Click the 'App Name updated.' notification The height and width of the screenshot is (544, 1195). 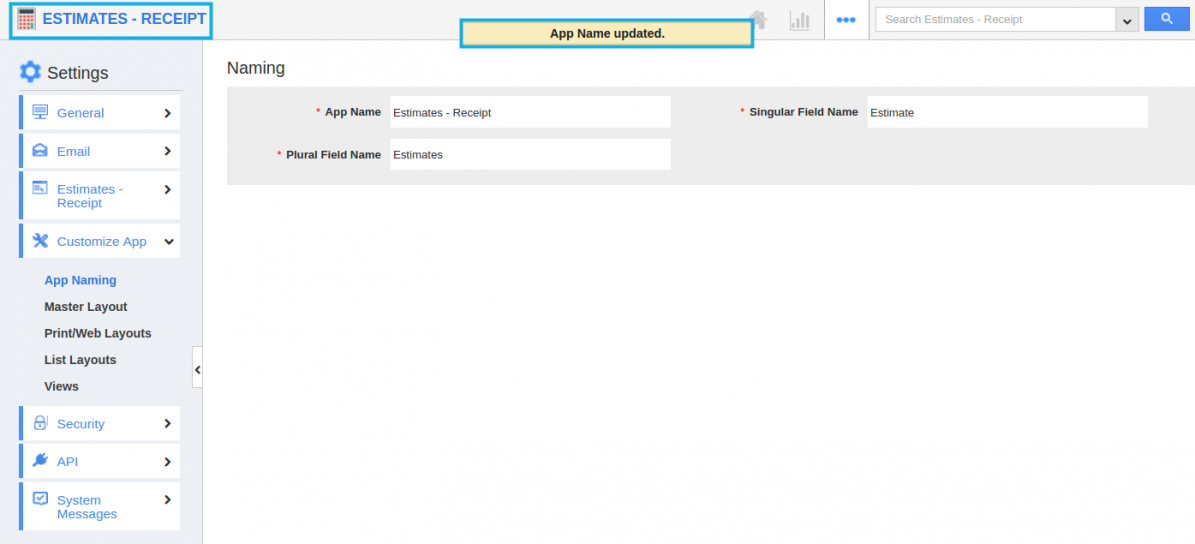[607, 34]
